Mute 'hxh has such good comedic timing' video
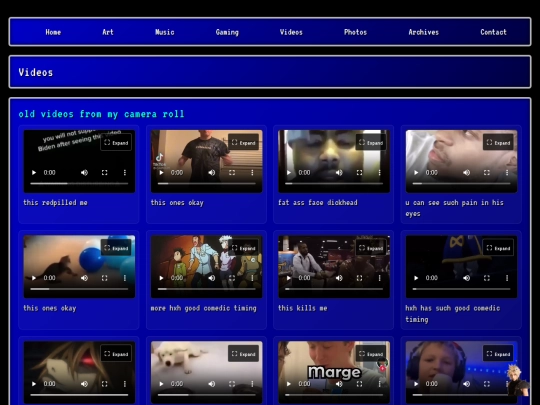Viewport: 540px width, 405px height. coord(467,278)
